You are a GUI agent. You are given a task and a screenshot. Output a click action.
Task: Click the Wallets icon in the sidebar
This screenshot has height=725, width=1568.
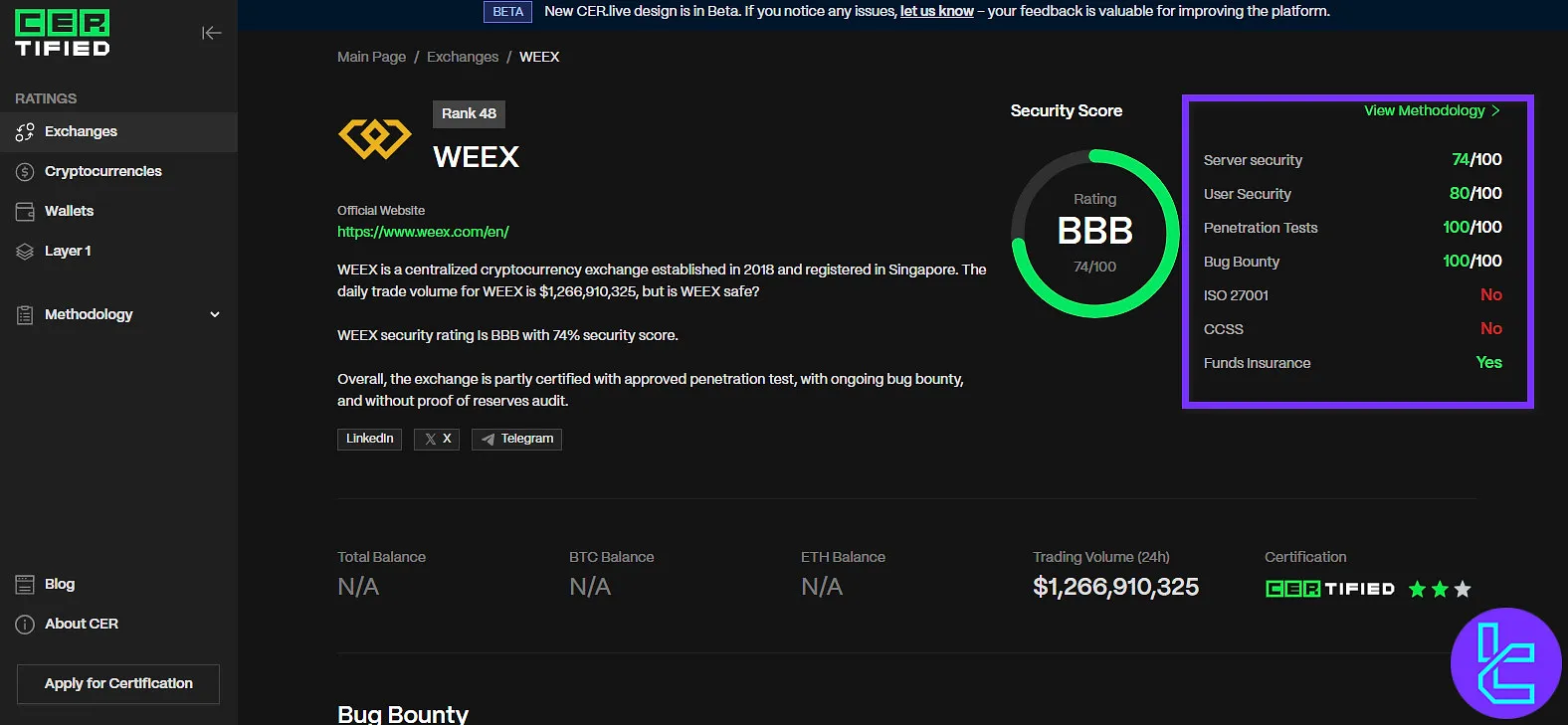(25, 211)
